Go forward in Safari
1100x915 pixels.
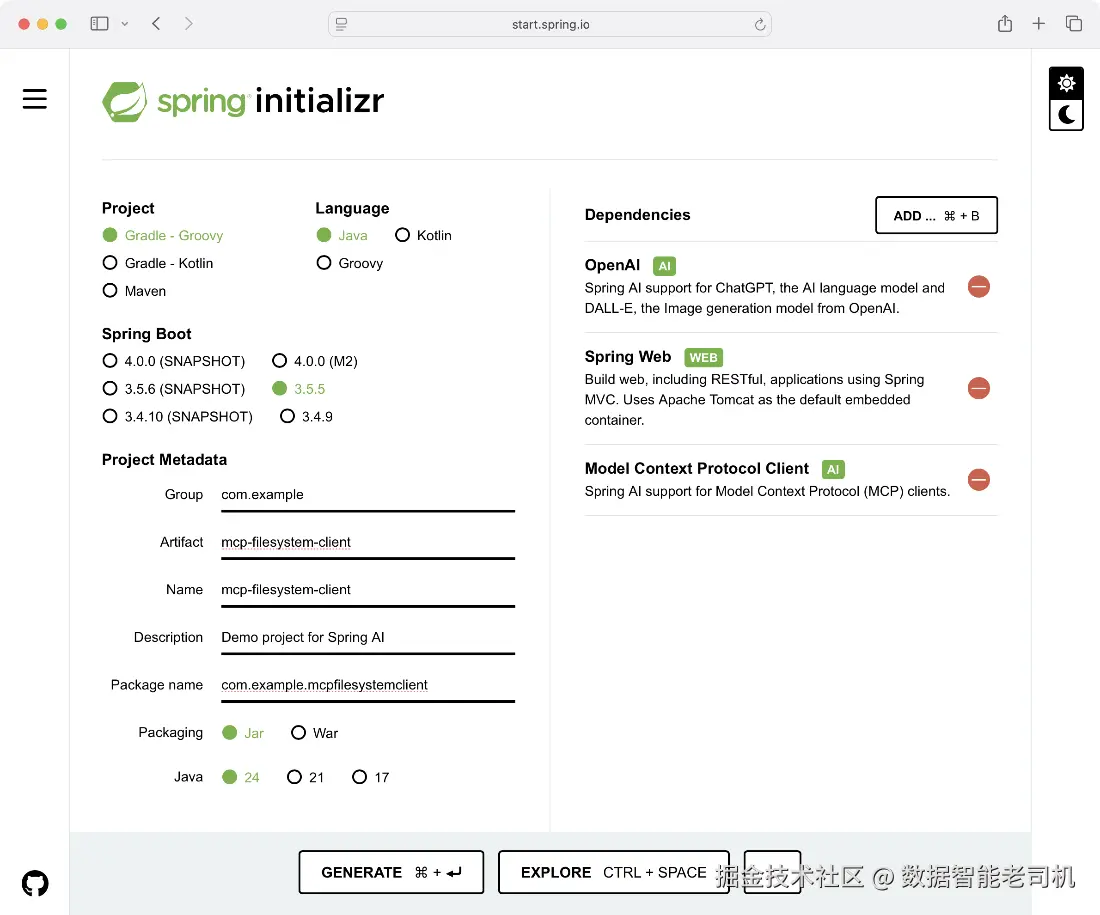pos(188,24)
